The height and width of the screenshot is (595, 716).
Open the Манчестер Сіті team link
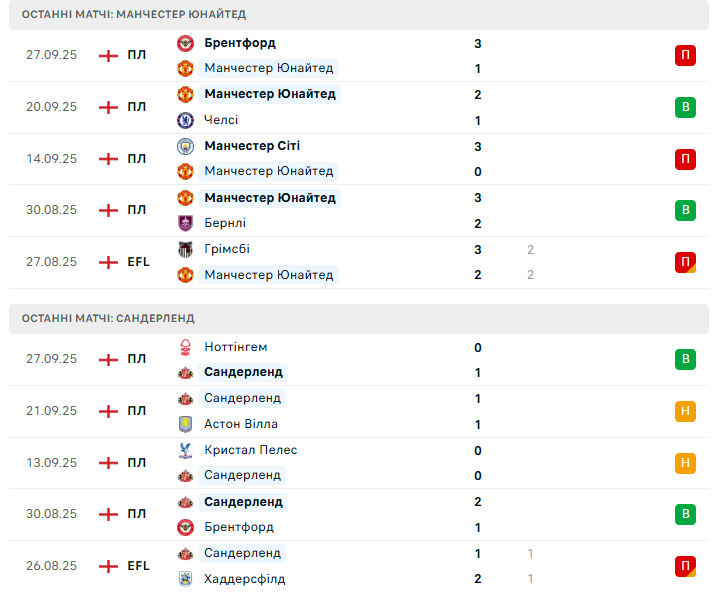pyautogui.click(x=252, y=146)
